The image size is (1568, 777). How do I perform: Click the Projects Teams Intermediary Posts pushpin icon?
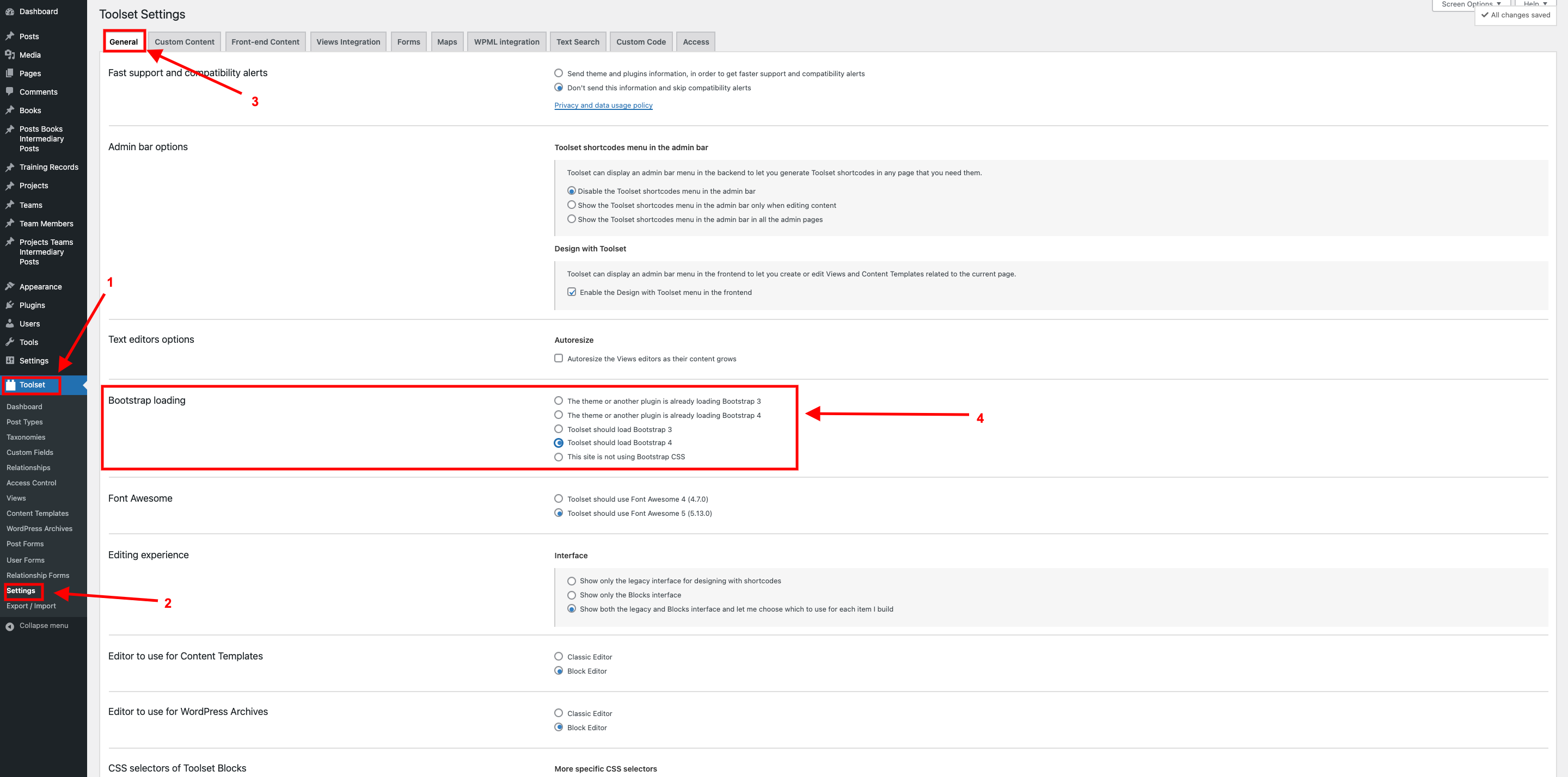(x=10, y=242)
